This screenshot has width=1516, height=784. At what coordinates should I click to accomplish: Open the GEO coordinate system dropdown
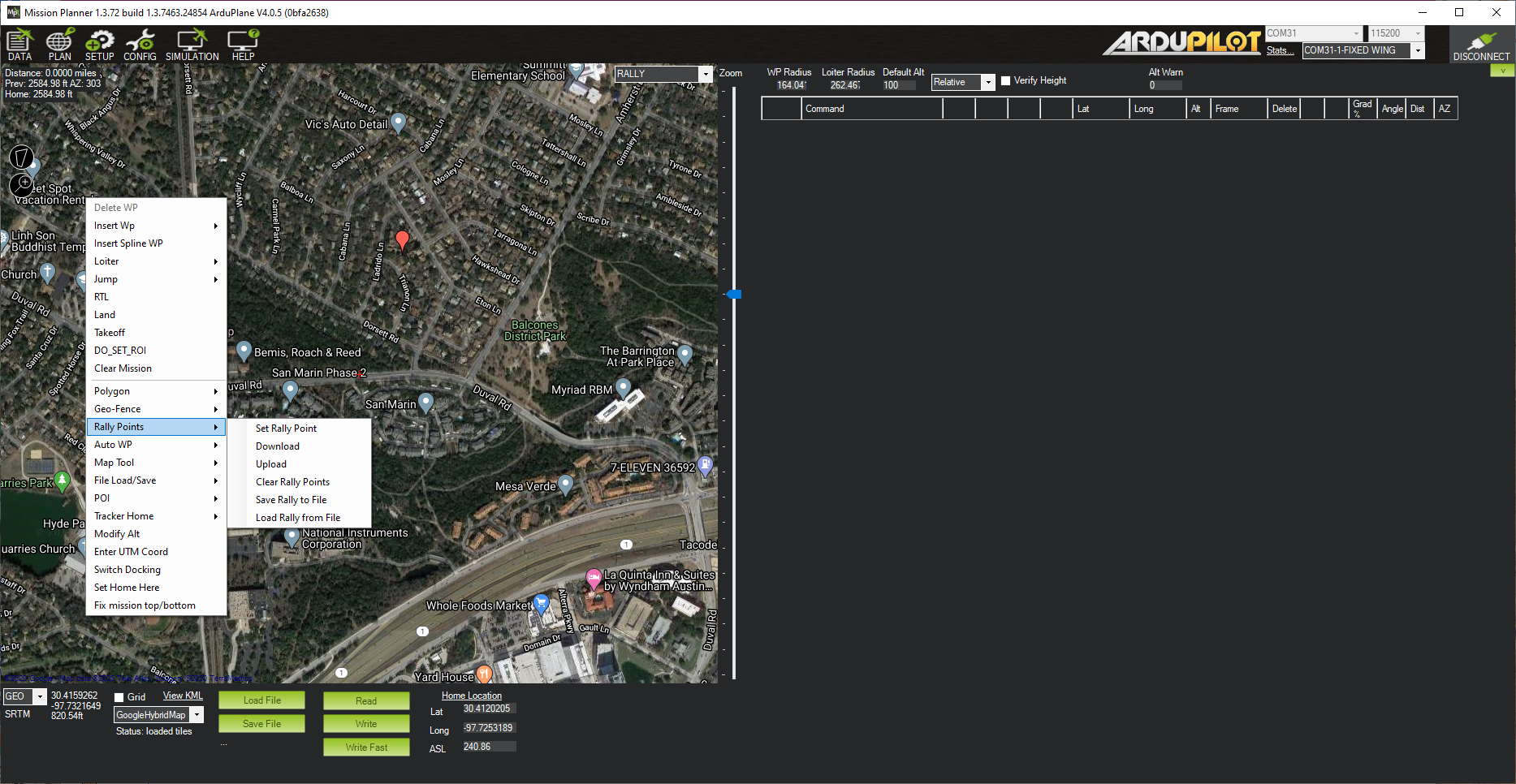click(40, 696)
